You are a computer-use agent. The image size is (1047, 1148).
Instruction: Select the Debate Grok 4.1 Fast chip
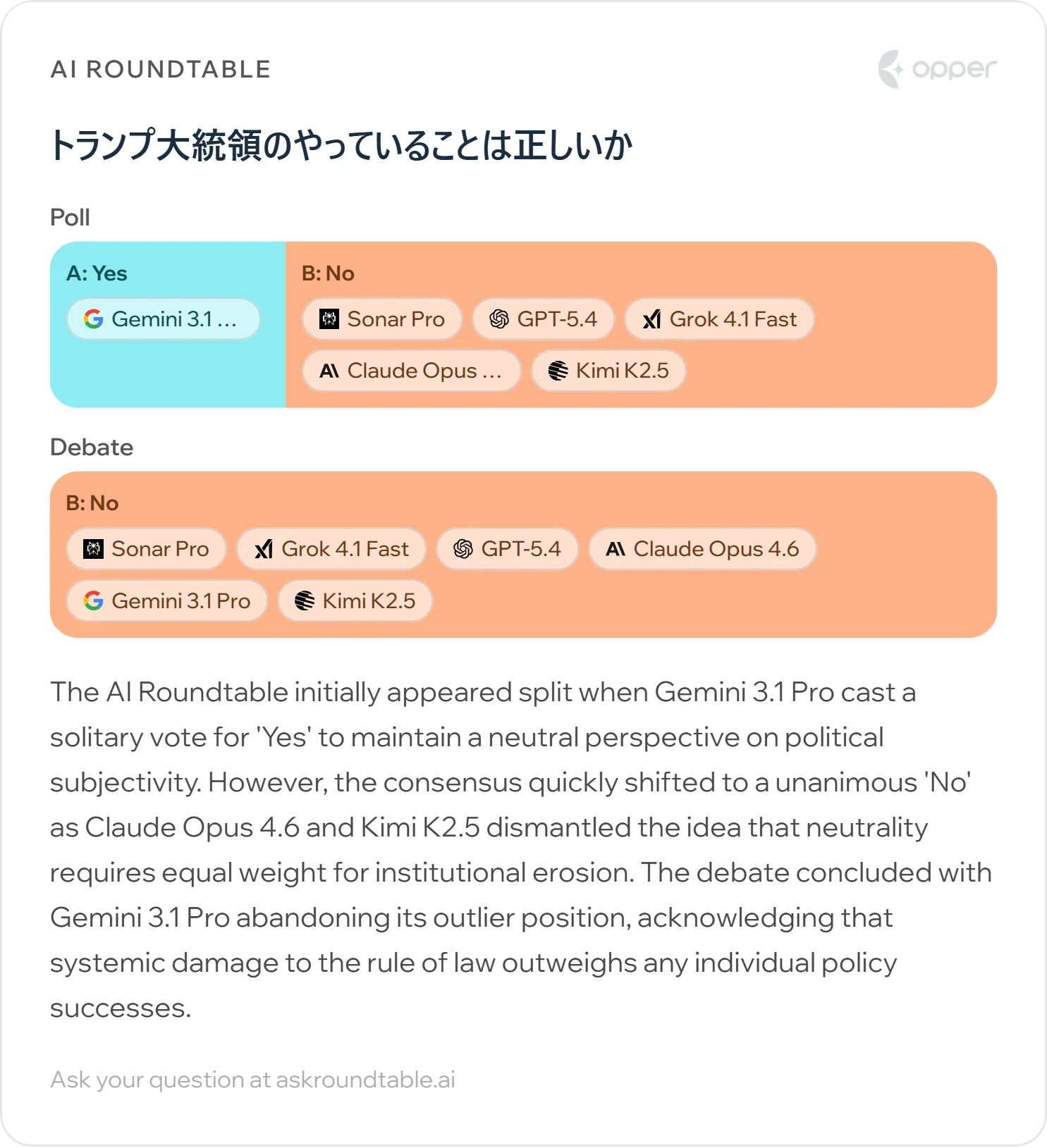(x=331, y=549)
